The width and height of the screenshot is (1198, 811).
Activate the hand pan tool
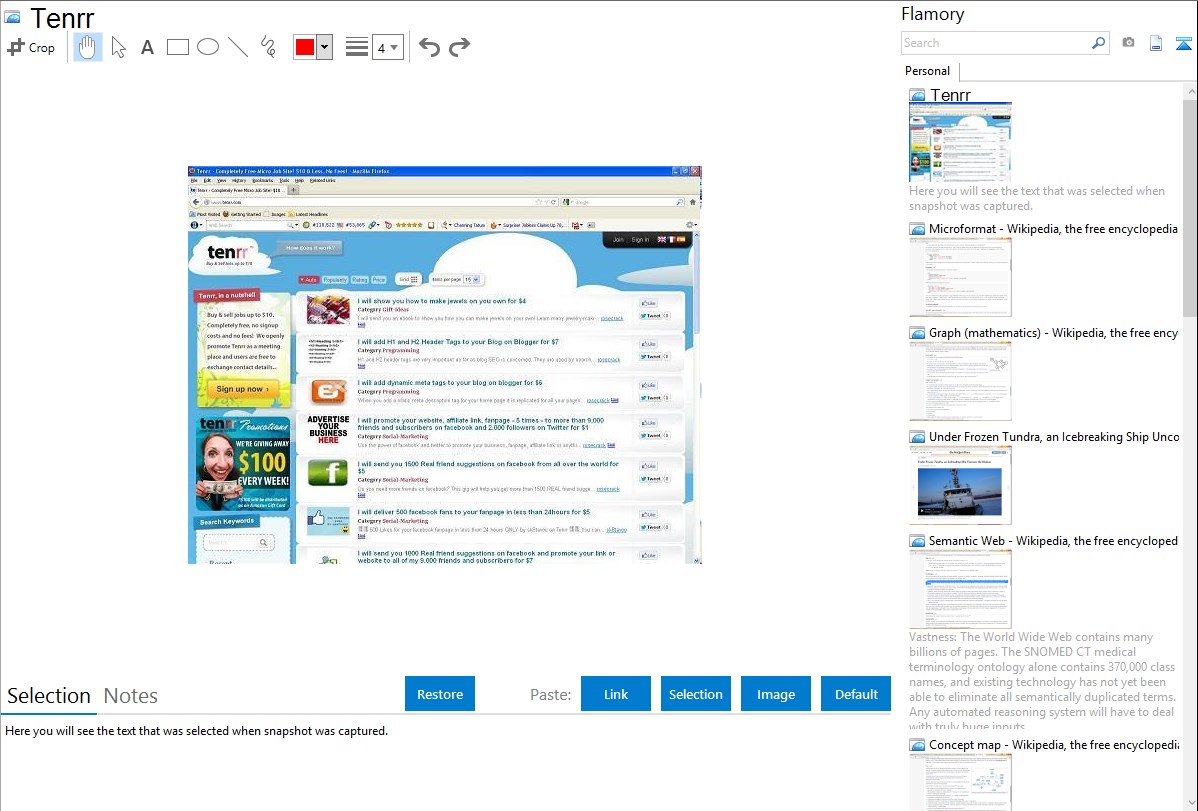tap(88, 47)
